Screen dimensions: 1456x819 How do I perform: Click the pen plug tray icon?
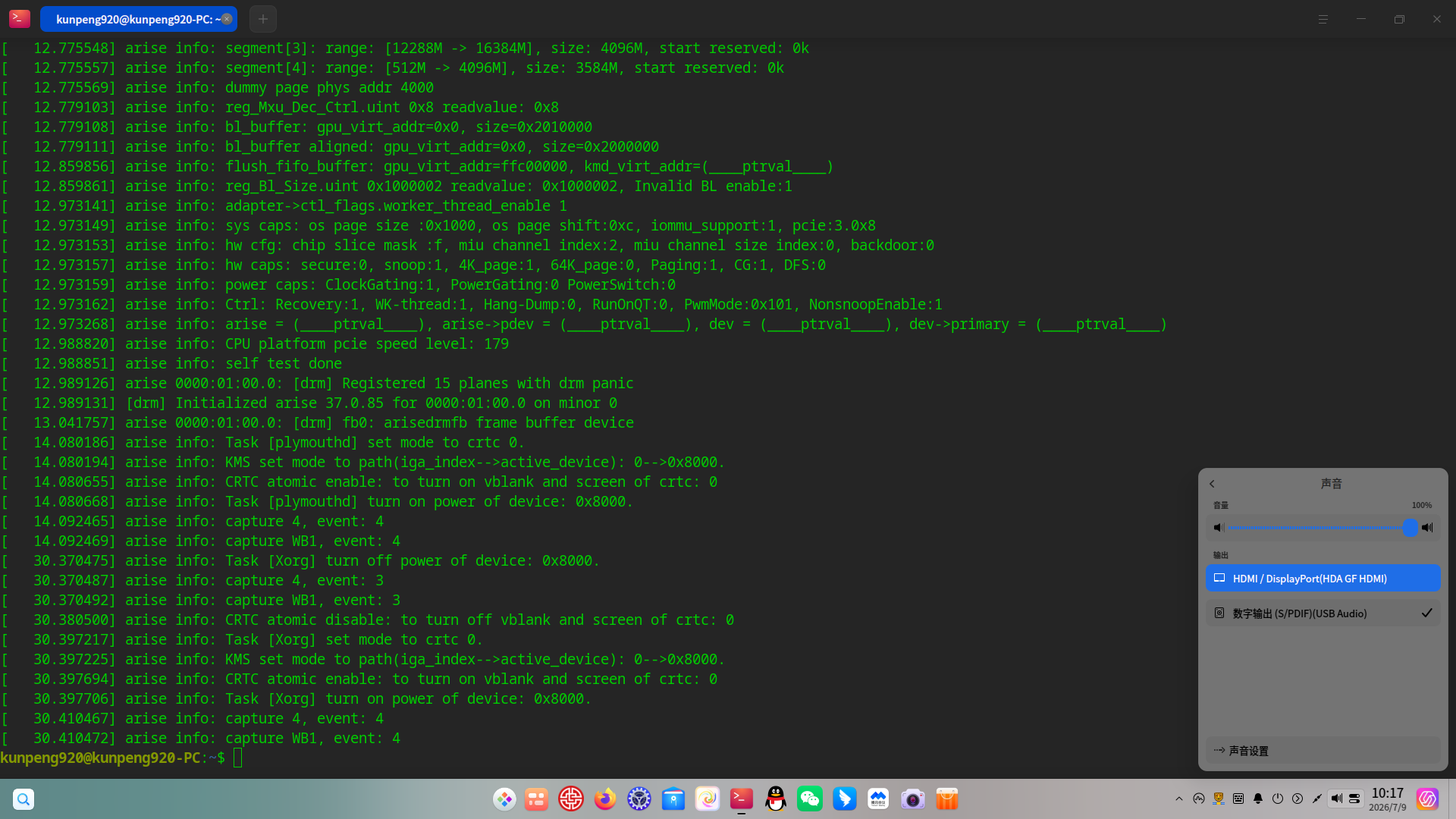1317,799
